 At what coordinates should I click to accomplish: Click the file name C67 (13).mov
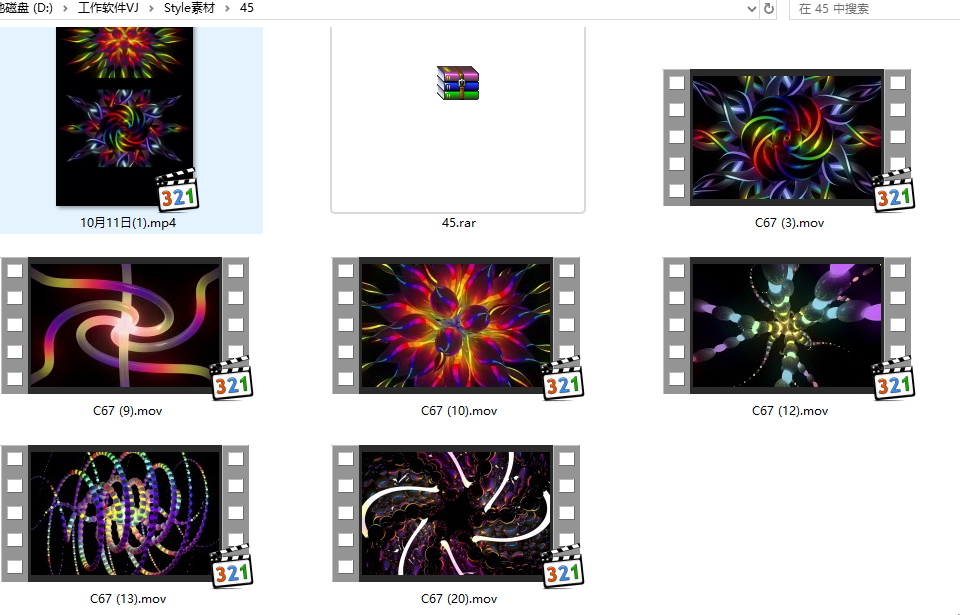128,599
